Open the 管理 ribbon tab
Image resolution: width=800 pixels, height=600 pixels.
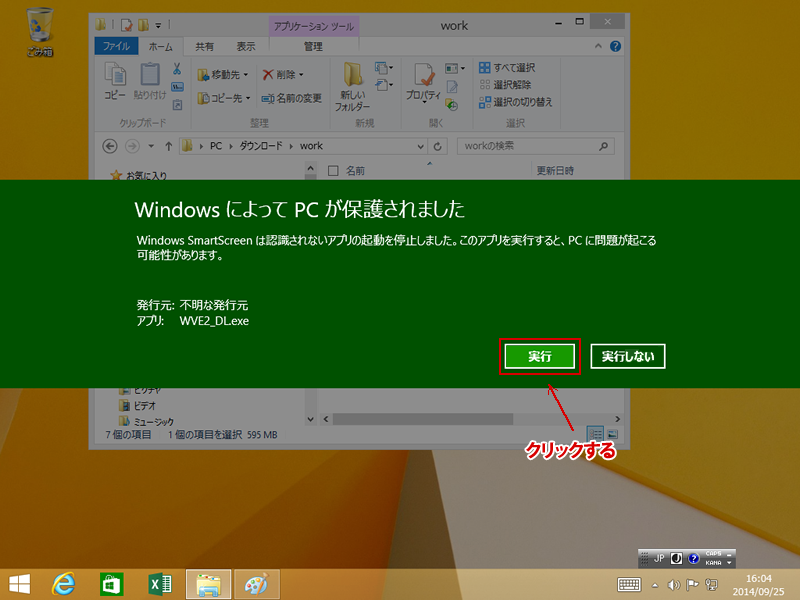click(313, 46)
